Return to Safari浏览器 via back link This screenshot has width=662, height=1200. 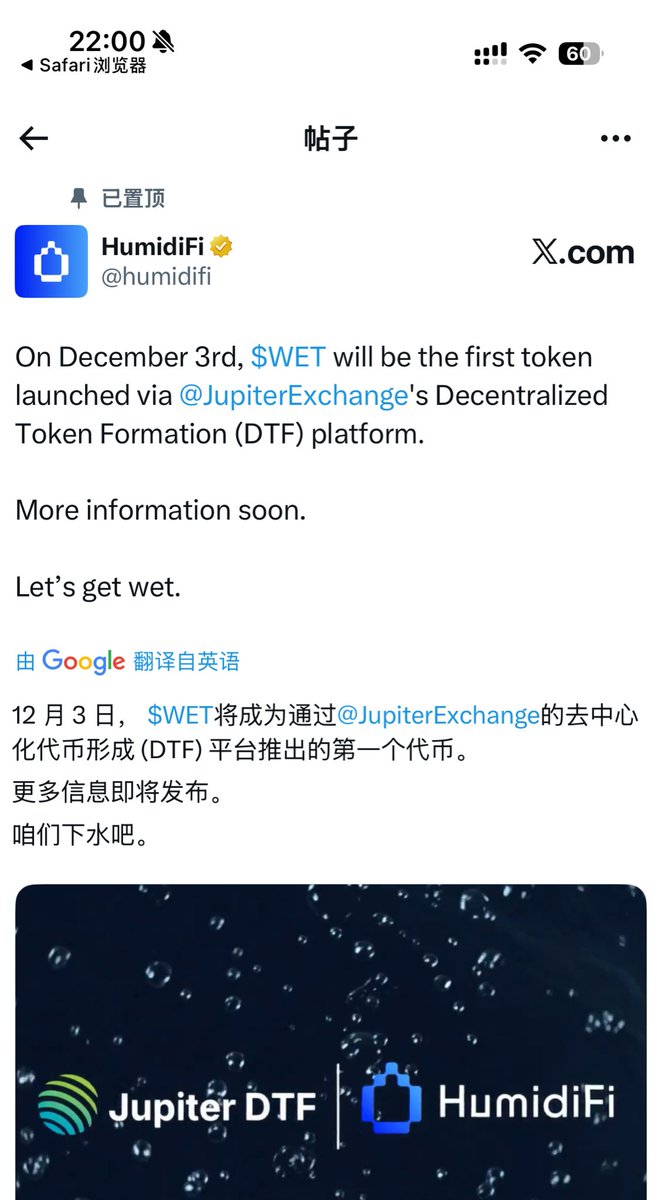pos(83,65)
